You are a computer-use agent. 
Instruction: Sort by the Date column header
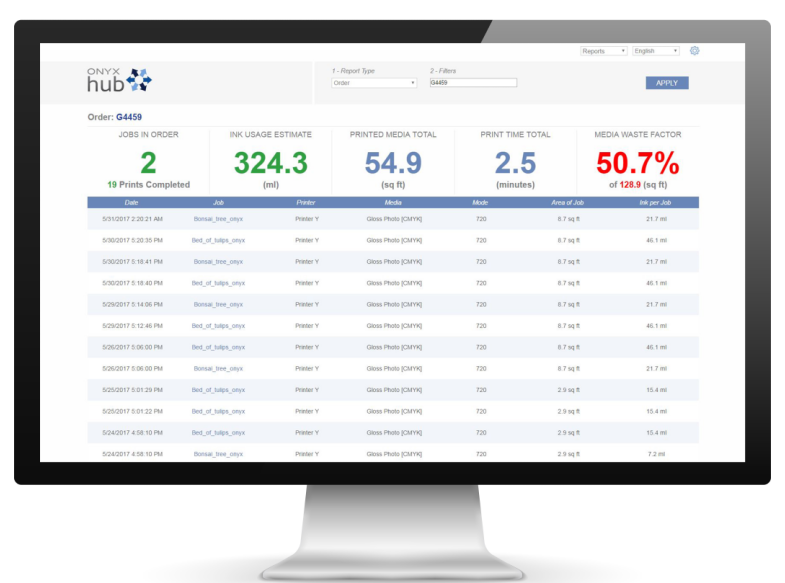coord(132,202)
